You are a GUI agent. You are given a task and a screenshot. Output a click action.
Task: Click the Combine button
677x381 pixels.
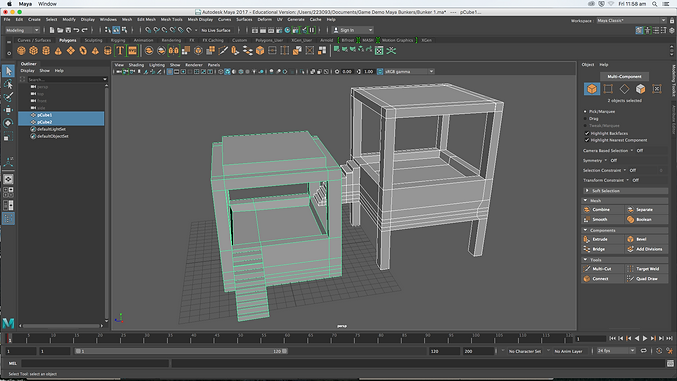[603, 210]
